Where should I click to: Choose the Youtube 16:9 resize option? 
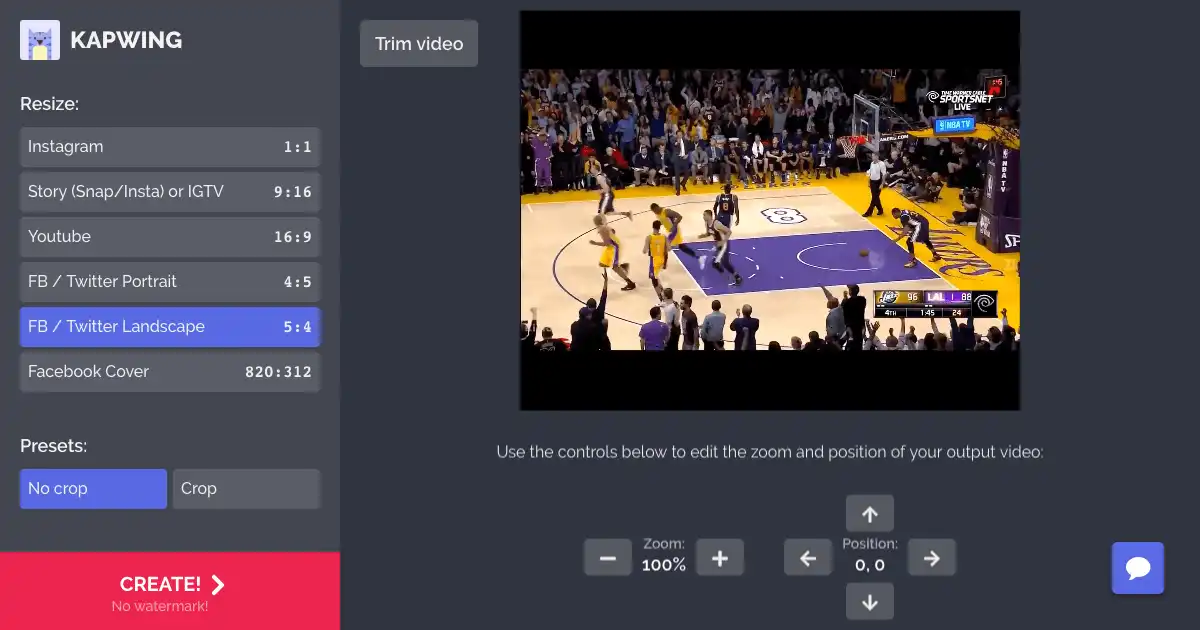tap(169, 236)
